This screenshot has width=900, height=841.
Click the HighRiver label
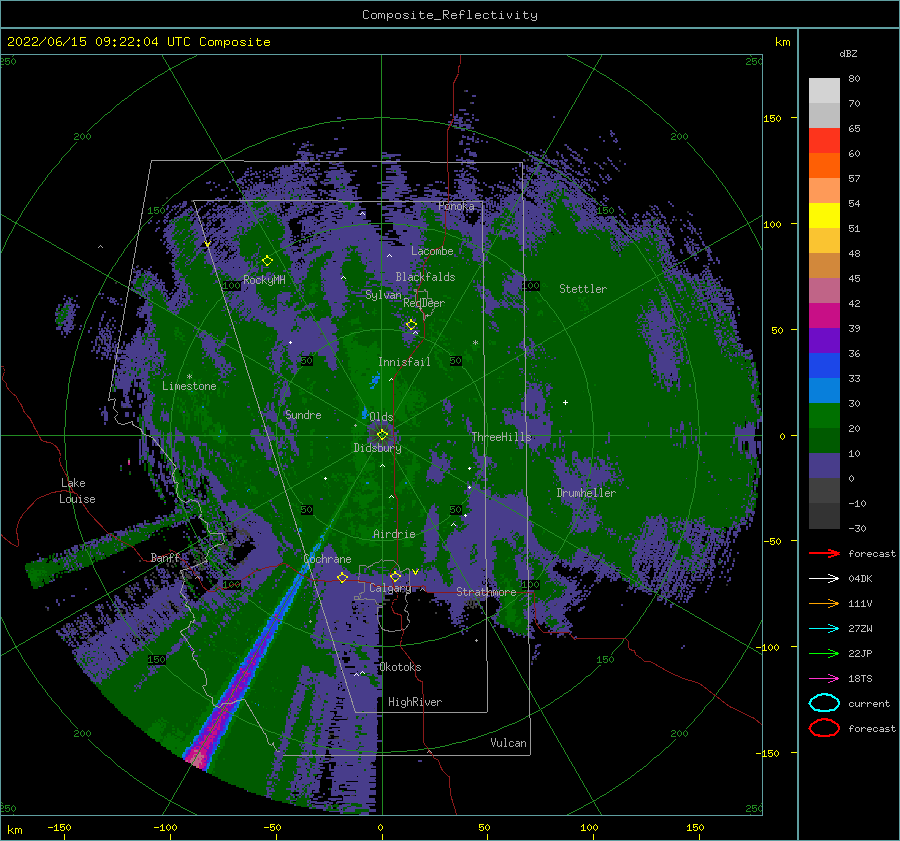(x=415, y=702)
